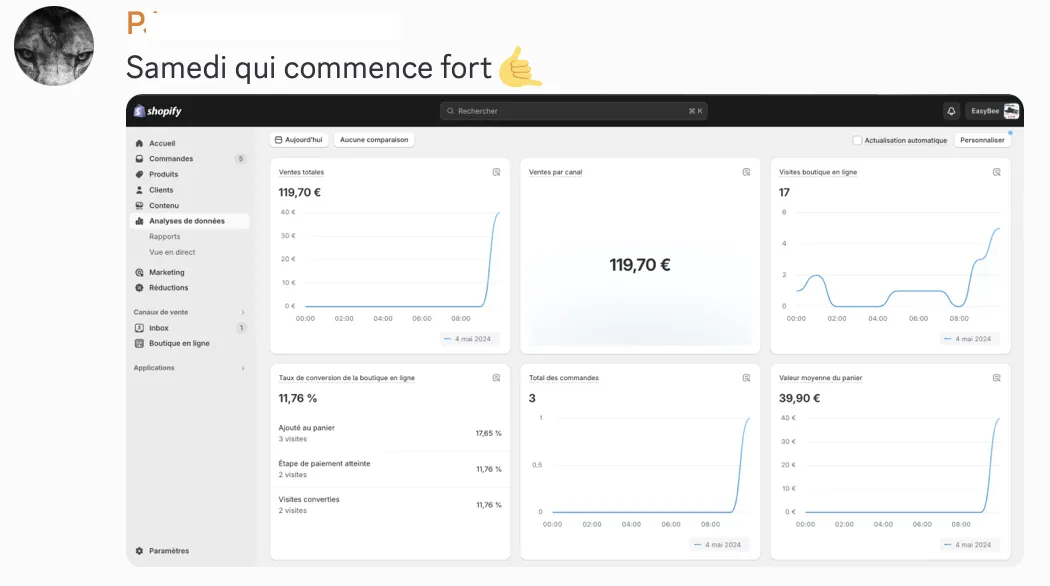Click the 11,76 % conversion rate value
The image size is (1050, 586).
click(297, 398)
